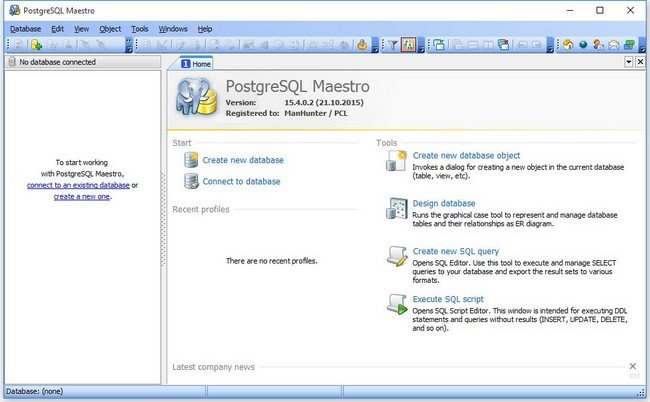Close the PostgreSQL Maestro window
The width and height of the screenshot is (650, 402).
click(x=631, y=10)
